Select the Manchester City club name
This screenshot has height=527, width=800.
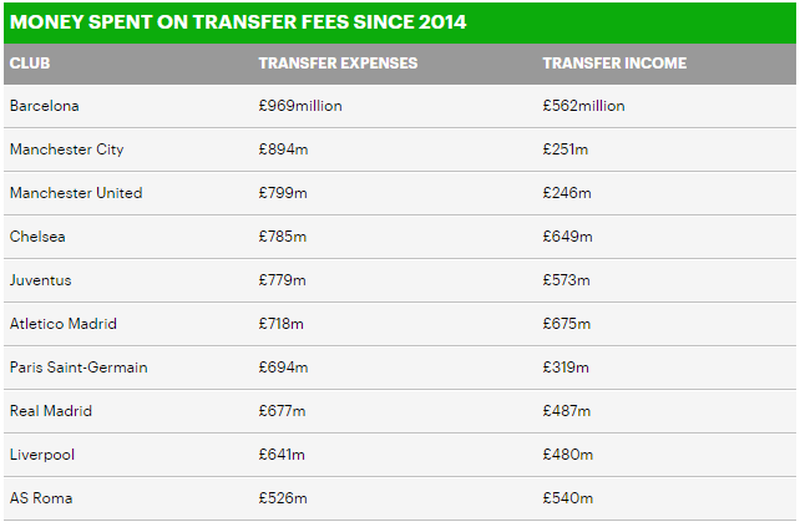click(67, 150)
